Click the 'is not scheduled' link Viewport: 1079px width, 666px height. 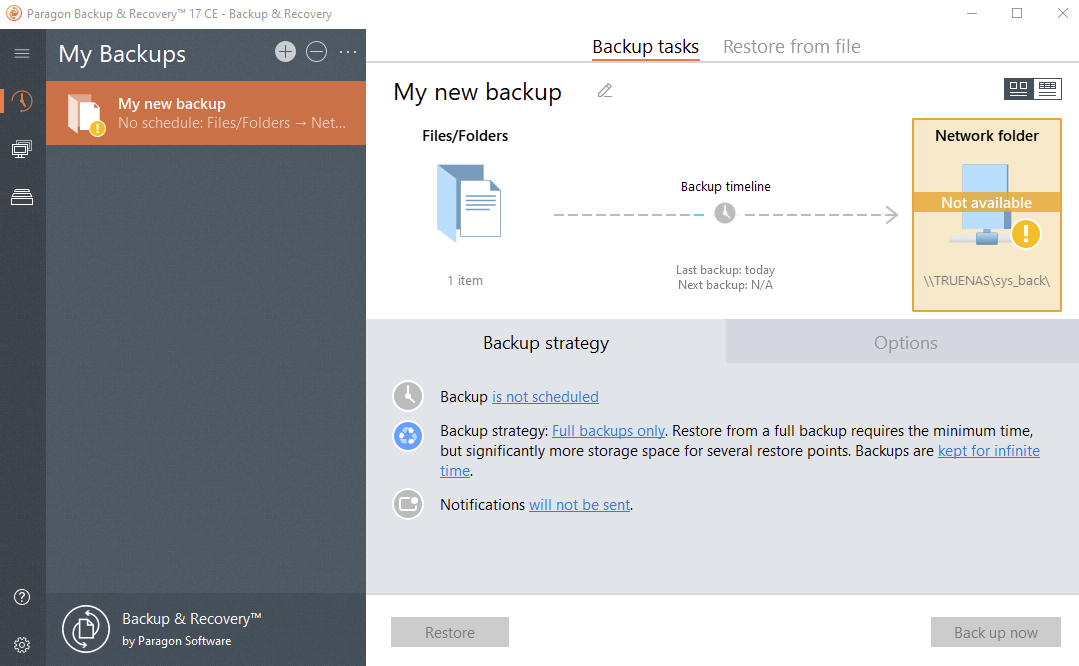pos(545,397)
